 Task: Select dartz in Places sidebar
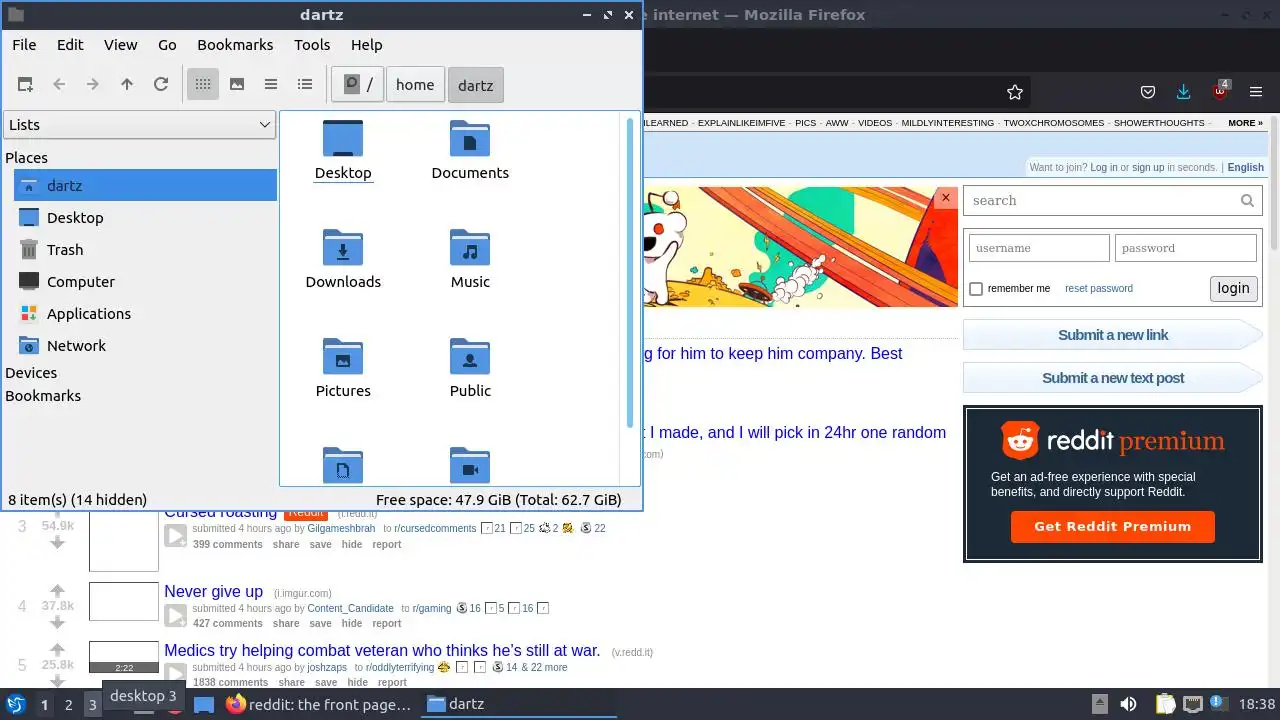pos(146,186)
